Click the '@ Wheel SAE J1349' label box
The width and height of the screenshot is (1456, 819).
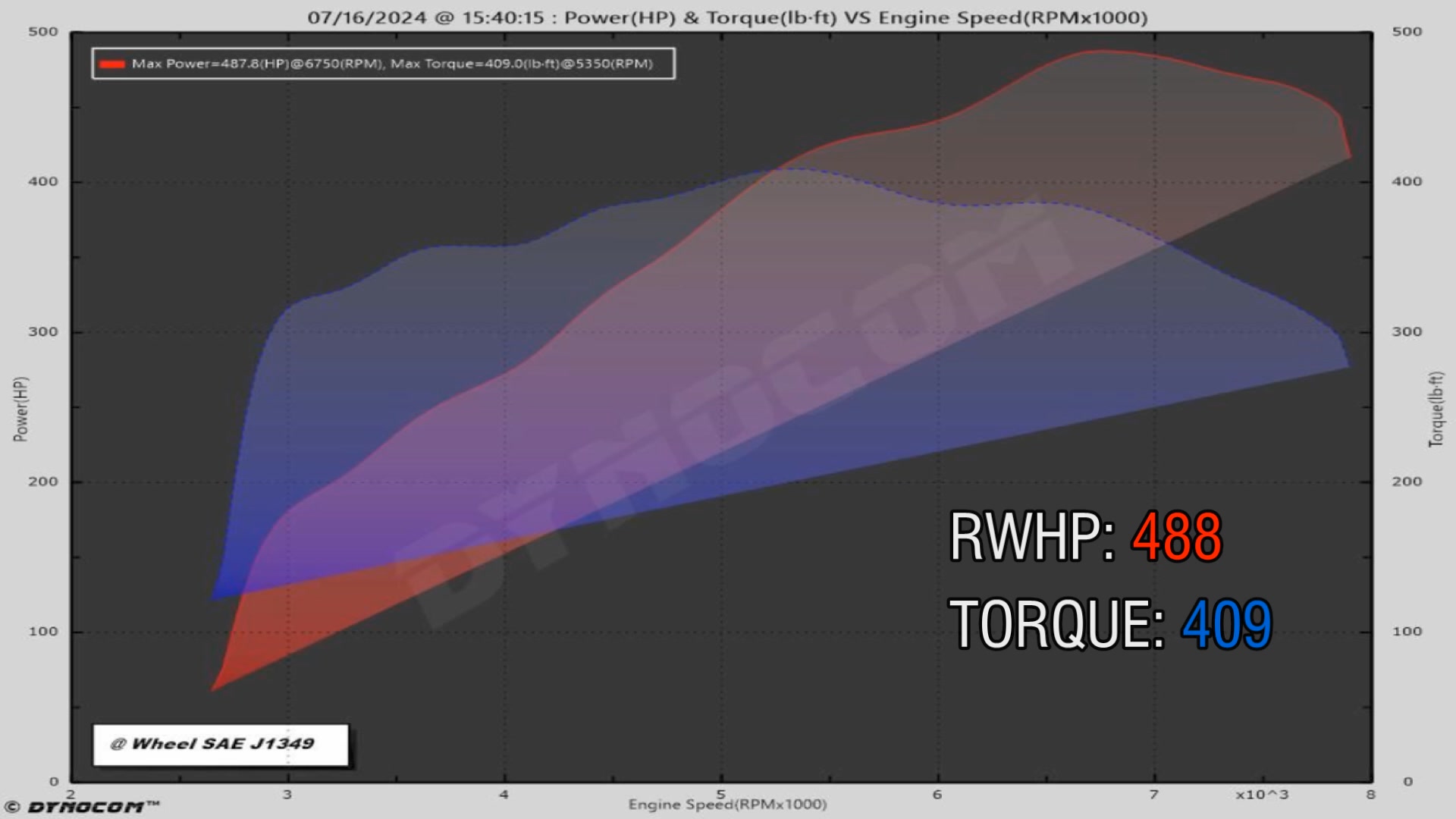coord(221,745)
